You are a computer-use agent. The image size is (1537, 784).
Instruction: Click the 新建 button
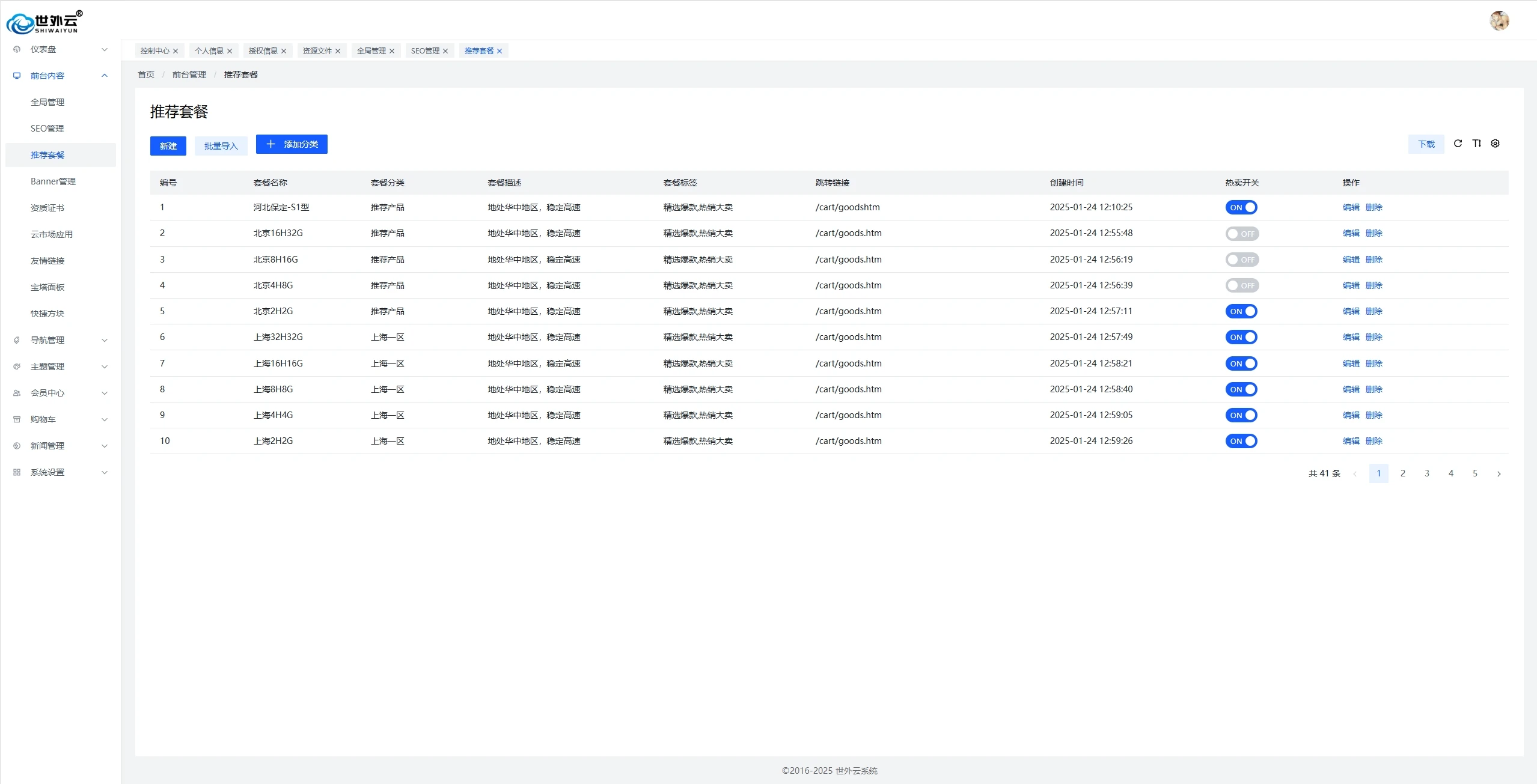168,146
